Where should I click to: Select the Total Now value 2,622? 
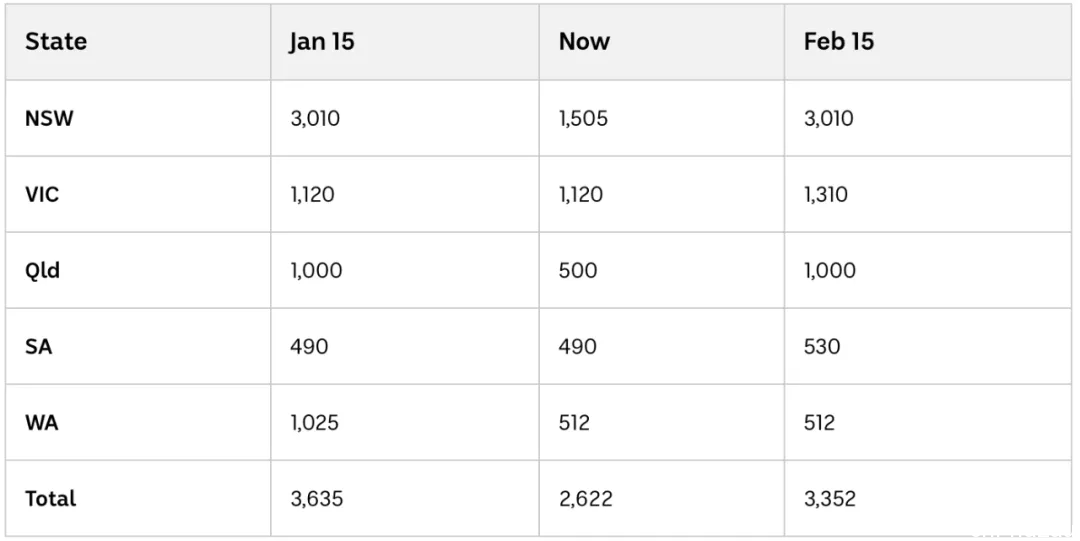click(x=585, y=498)
